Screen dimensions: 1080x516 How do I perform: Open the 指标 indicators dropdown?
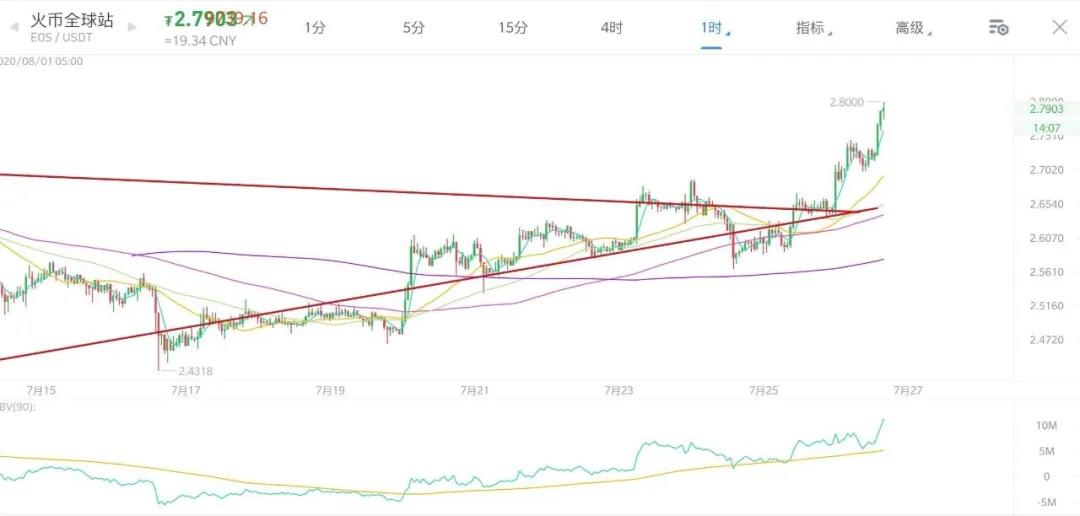pos(812,28)
